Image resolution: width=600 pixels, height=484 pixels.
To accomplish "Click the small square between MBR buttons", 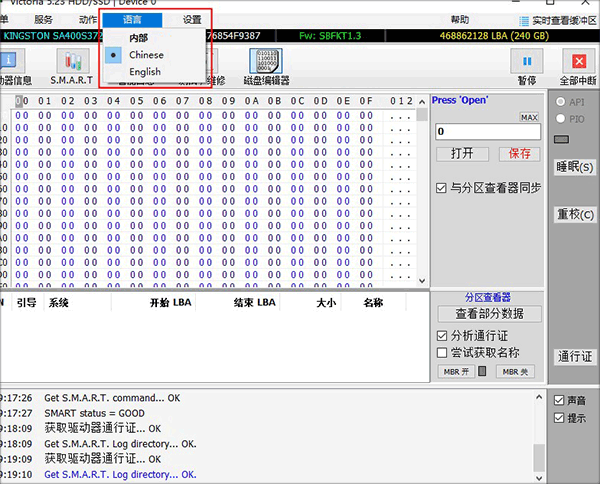I will 483,371.
